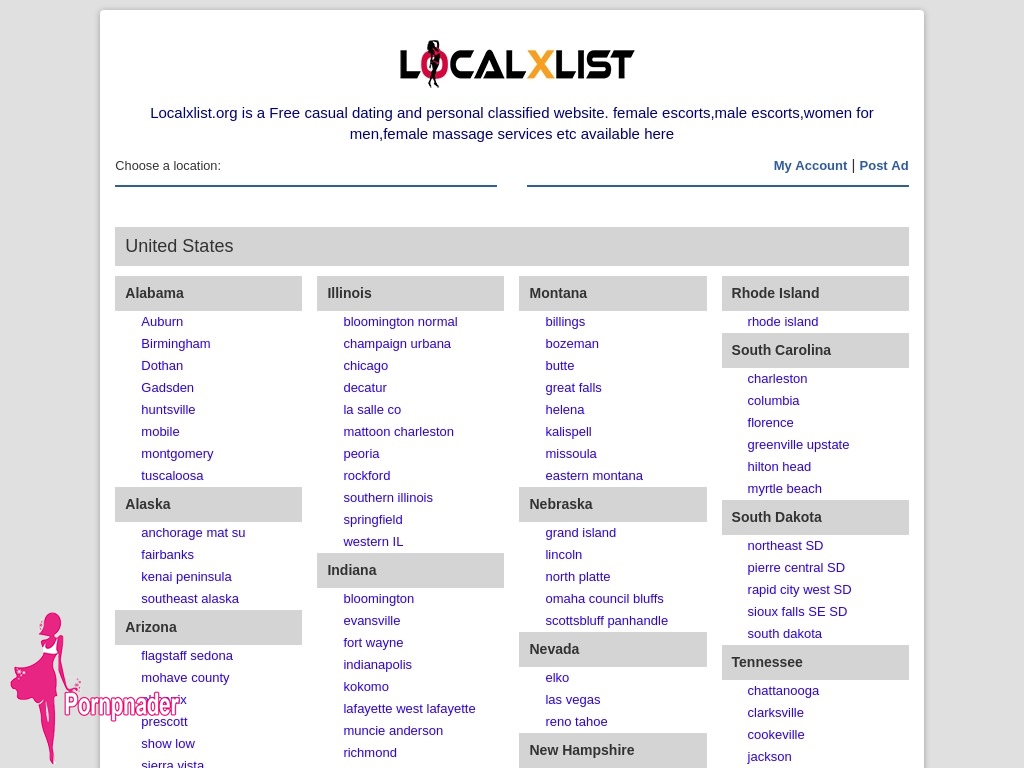Screen dimensions: 1024x768
Task: Select elko under Nevada
Action: tap(557, 678)
